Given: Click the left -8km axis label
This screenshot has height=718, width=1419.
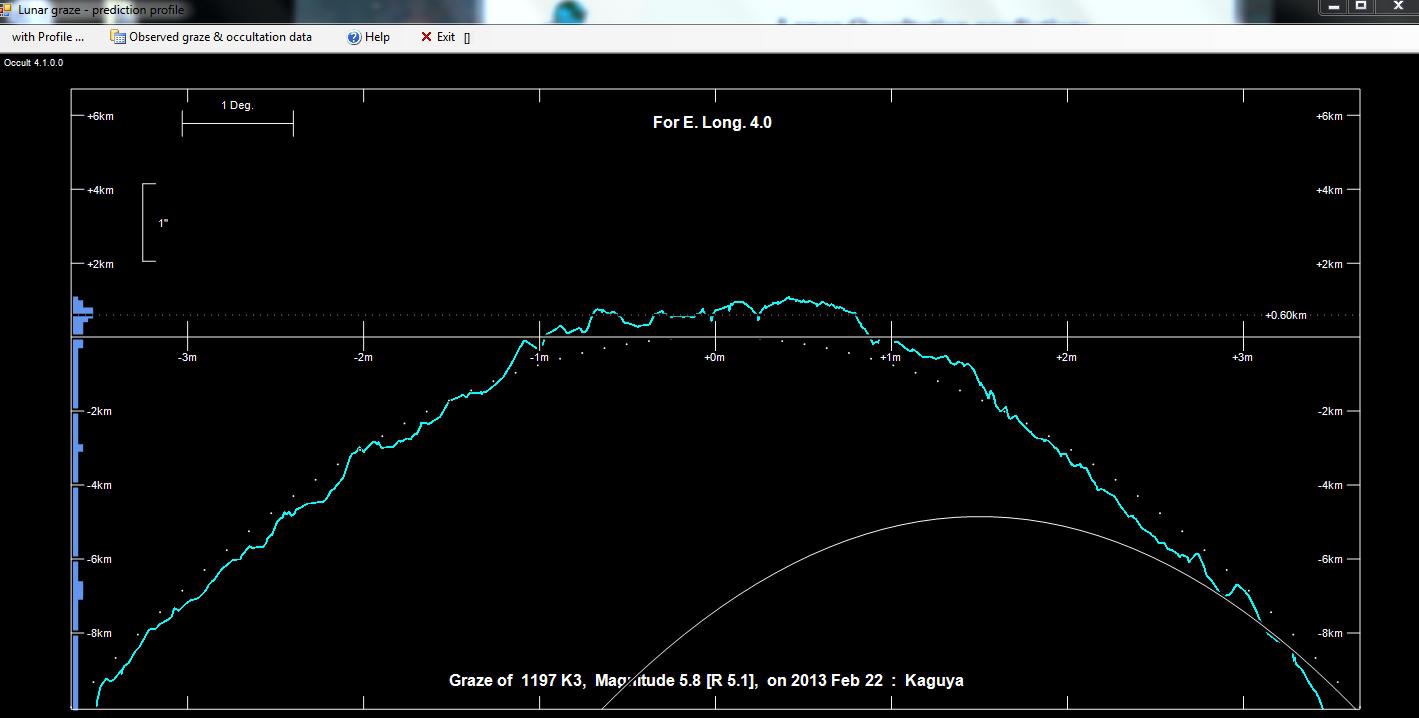Looking at the screenshot, I should pos(99,633).
